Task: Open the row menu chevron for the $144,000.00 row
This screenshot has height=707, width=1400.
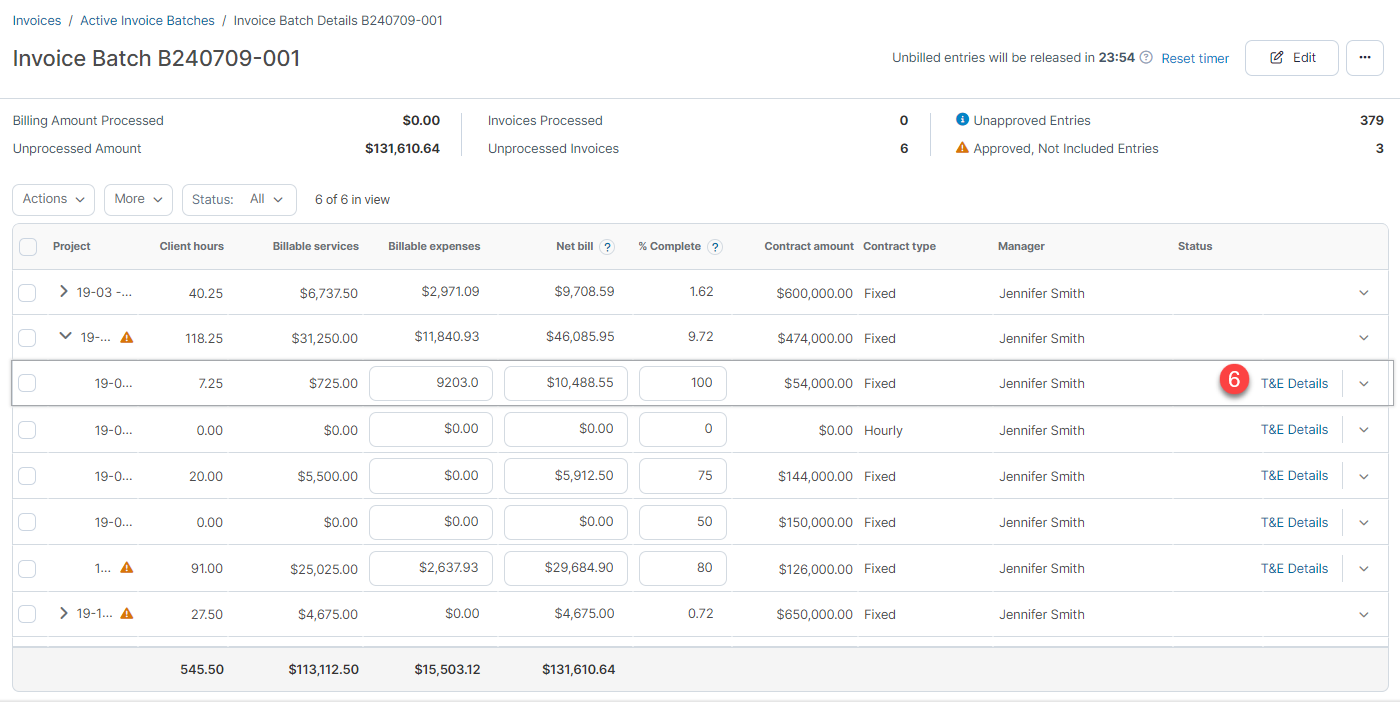Action: pyautogui.click(x=1364, y=476)
